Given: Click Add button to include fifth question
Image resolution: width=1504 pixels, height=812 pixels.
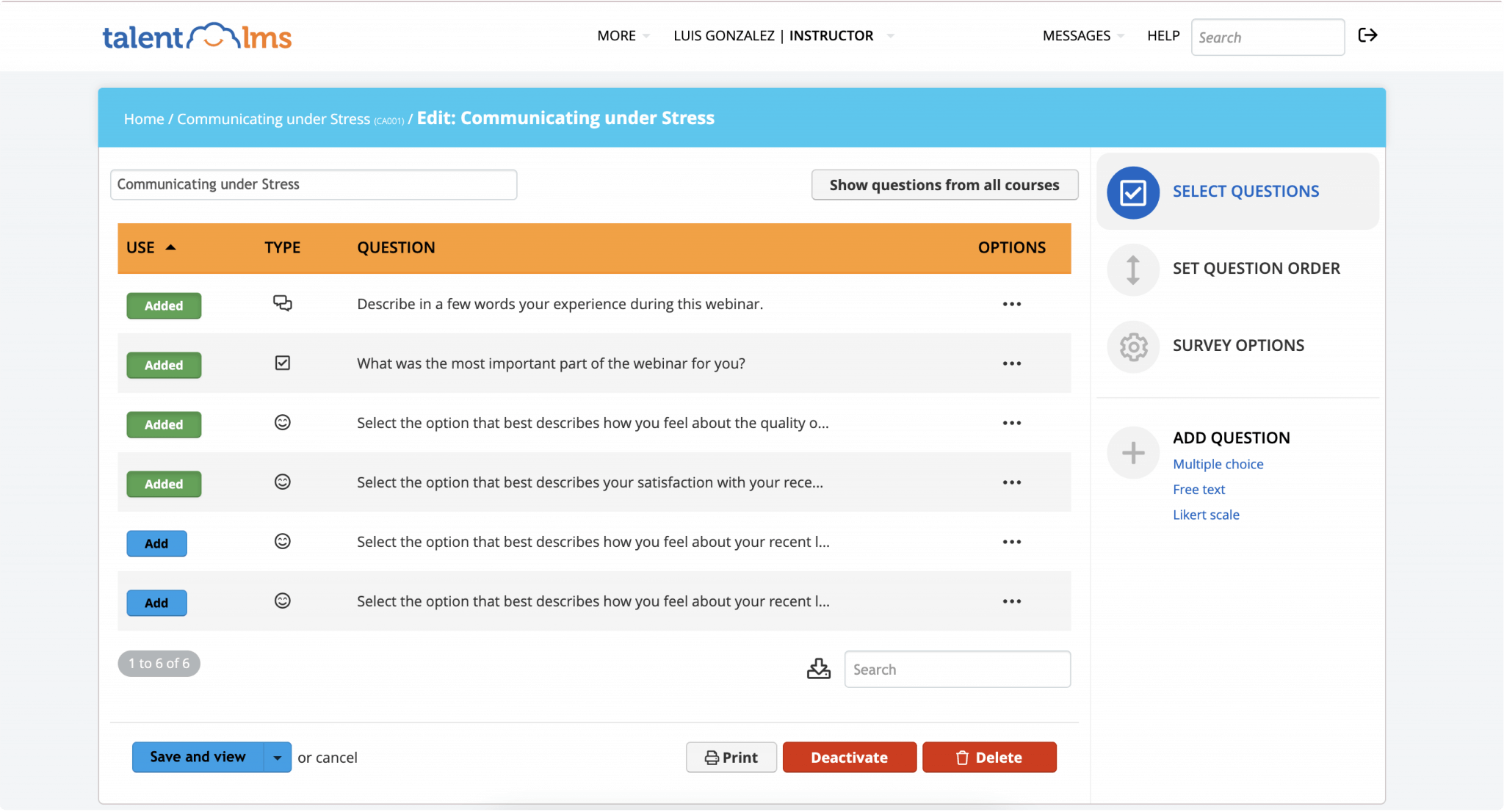Looking at the screenshot, I should click(155, 543).
